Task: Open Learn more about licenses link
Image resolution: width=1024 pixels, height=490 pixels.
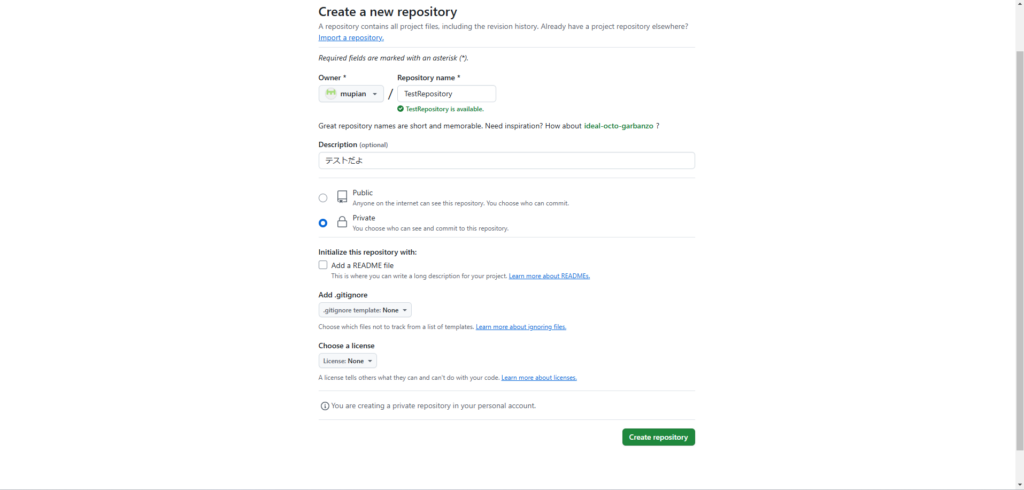Action: coord(539,378)
